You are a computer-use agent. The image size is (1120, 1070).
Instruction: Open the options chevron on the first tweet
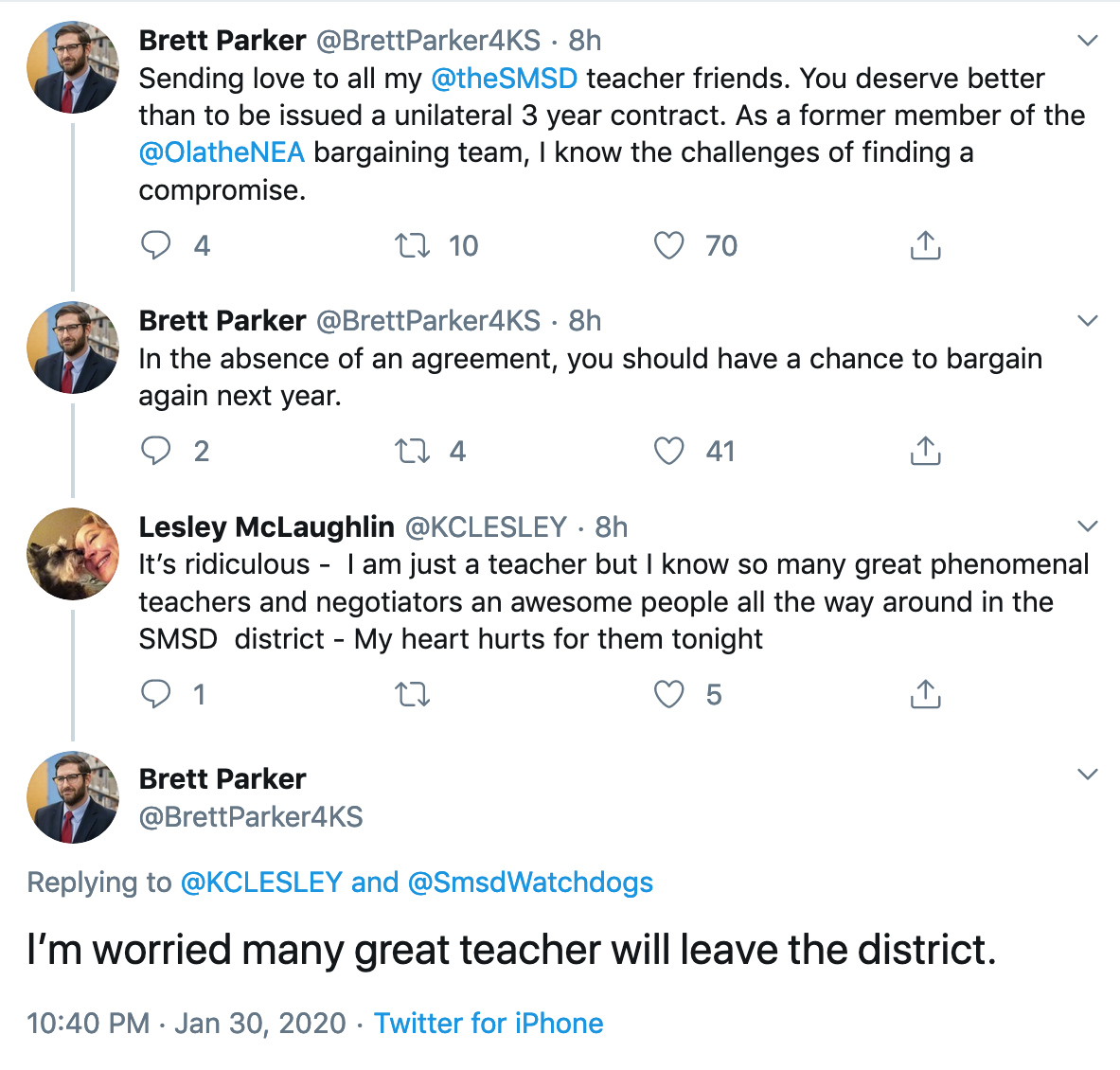1088,41
